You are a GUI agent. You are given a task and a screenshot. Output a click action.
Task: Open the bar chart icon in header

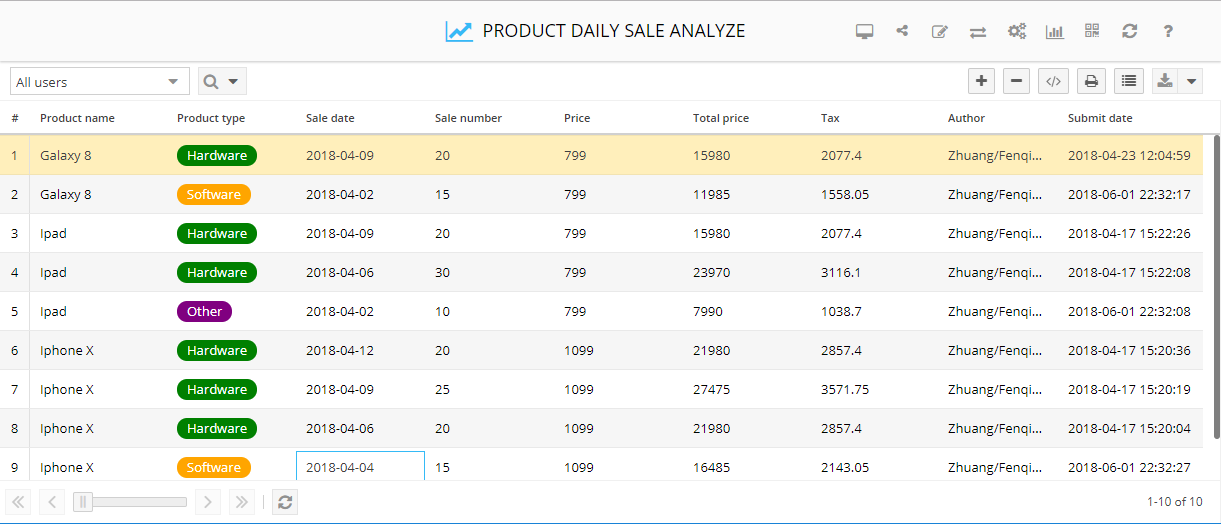(1055, 31)
